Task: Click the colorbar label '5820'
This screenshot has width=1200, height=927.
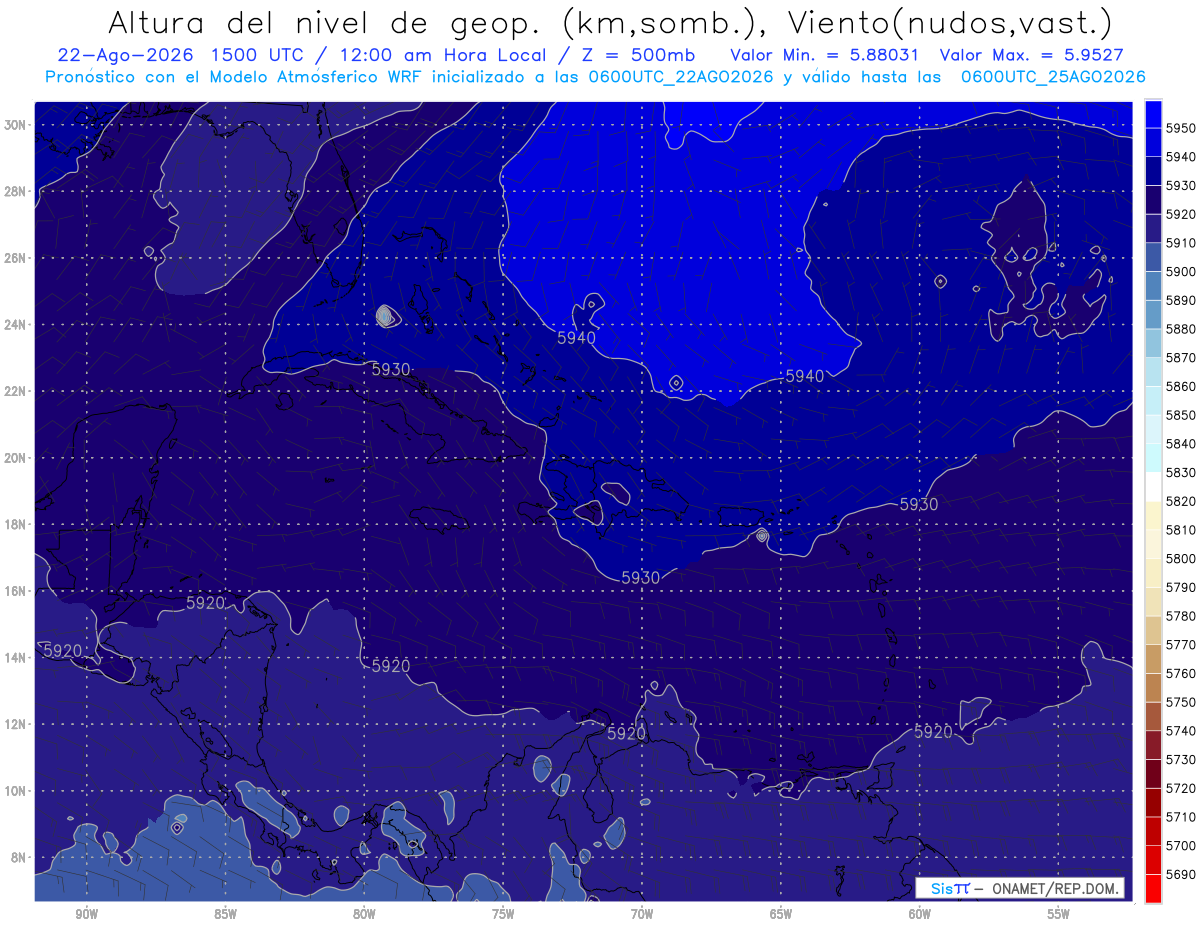Action: tap(1182, 501)
